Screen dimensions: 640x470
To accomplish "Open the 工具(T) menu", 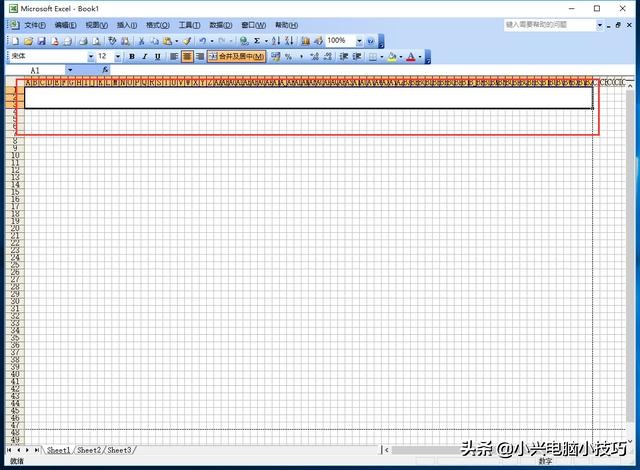I will tap(189, 25).
